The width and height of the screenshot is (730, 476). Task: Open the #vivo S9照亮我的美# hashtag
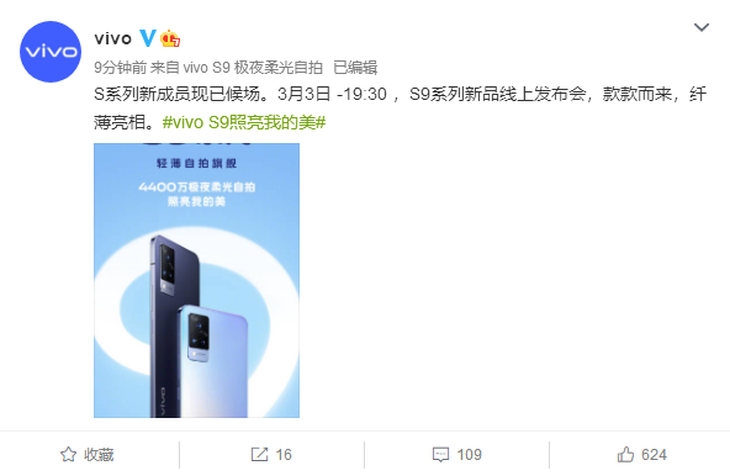pos(244,122)
